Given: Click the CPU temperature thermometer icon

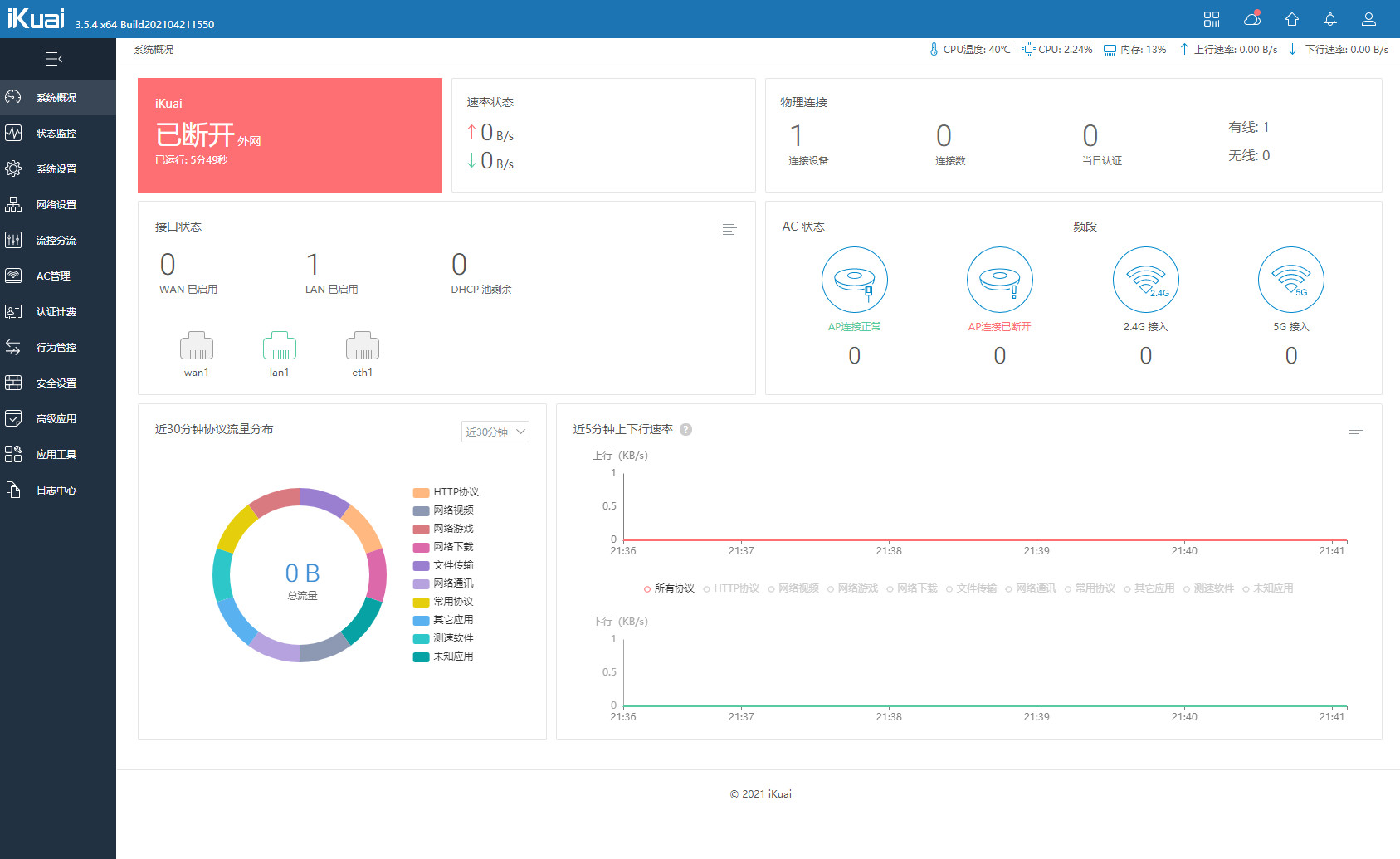Looking at the screenshot, I should (x=934, y=49).
